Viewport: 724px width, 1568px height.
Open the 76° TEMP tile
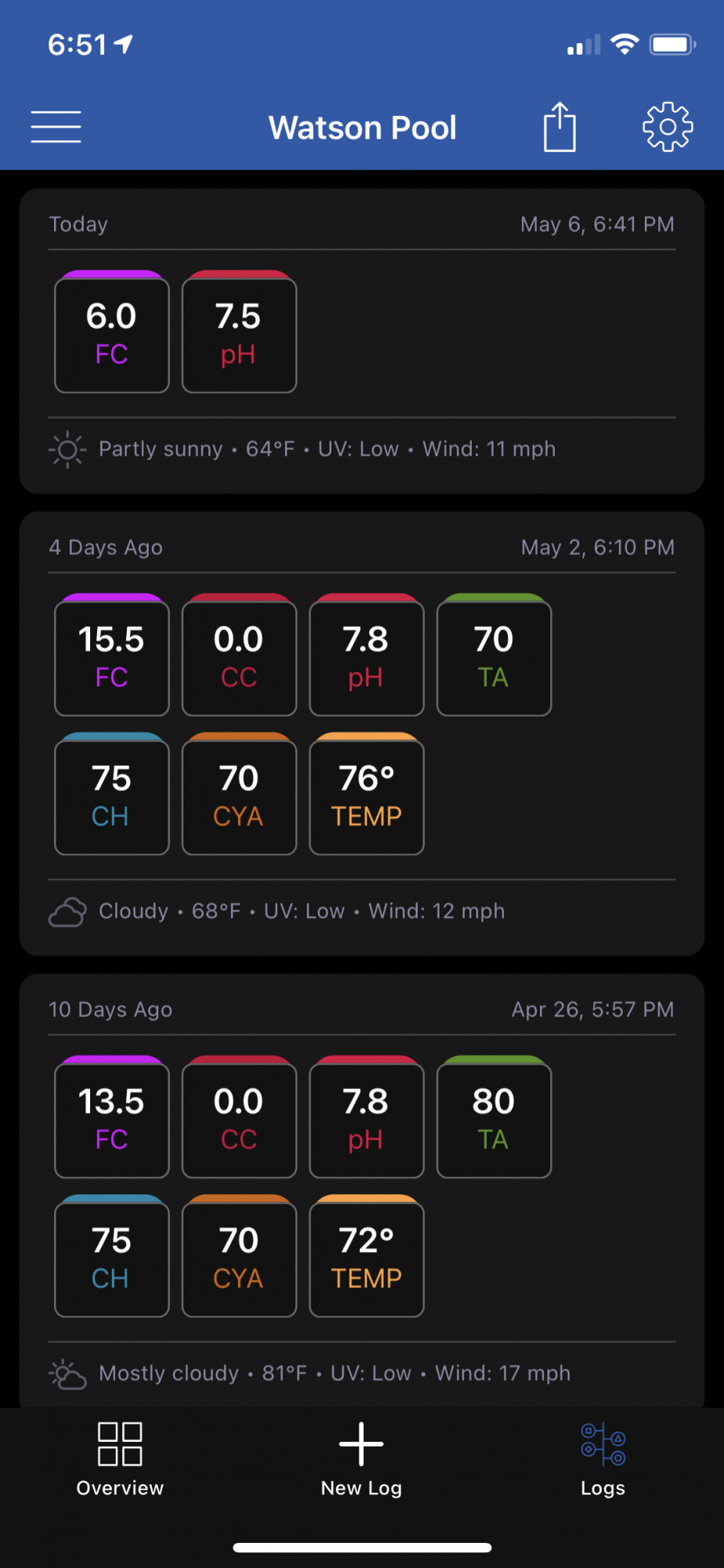coord(367,793)
